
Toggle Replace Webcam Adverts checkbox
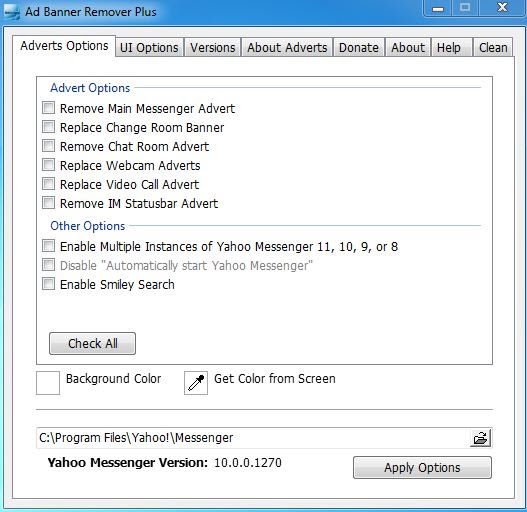point(48,165)
